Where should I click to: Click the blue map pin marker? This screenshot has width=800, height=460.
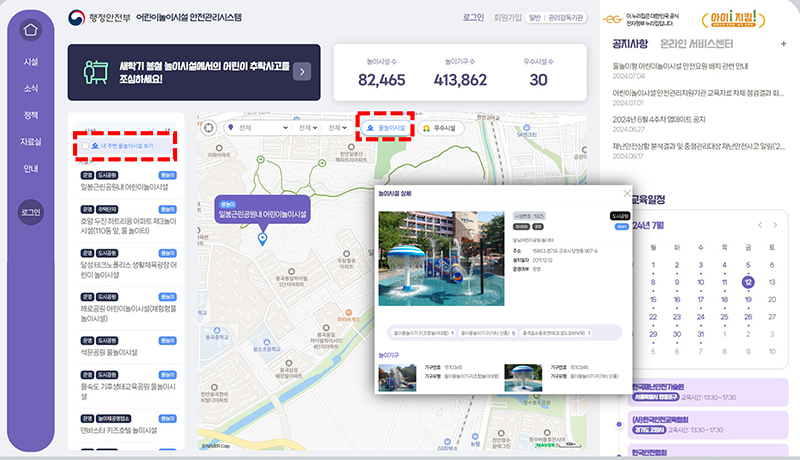pyautogui.click(x=262, y=238)
